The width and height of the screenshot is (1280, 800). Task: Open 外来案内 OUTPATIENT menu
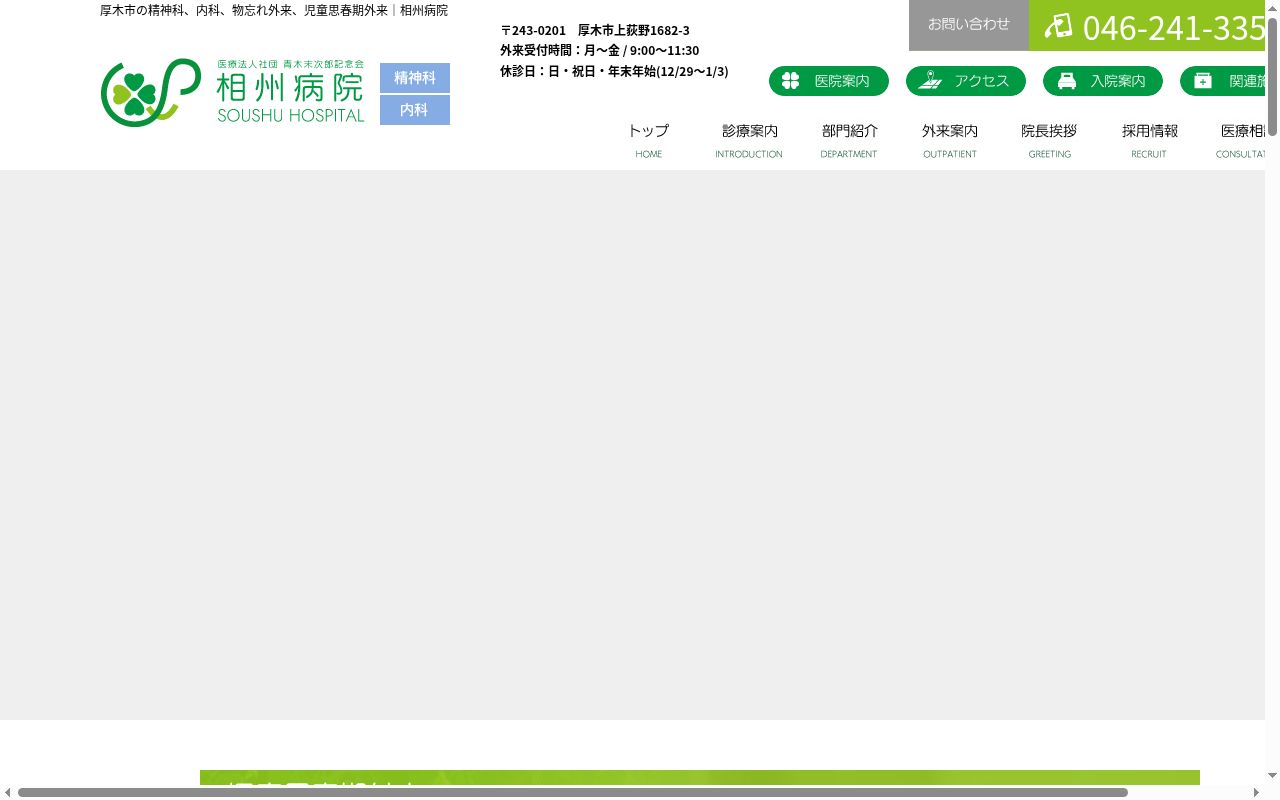950,140
